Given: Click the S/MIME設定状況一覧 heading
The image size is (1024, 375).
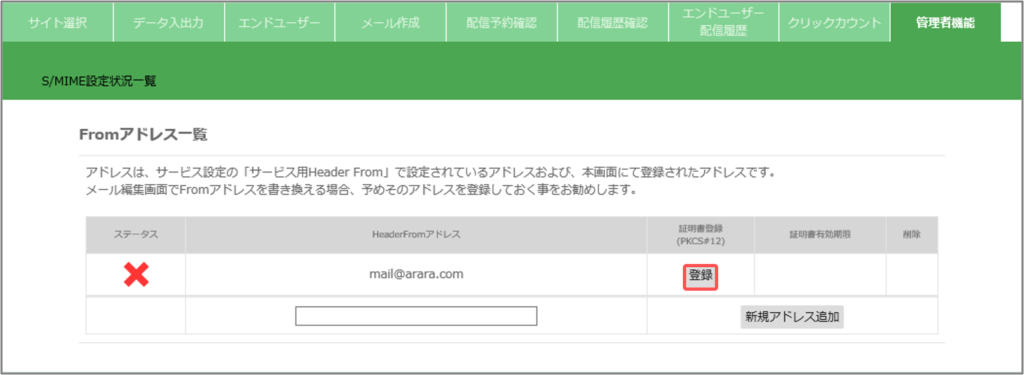Looking at the screenshot, I should 98,82.
